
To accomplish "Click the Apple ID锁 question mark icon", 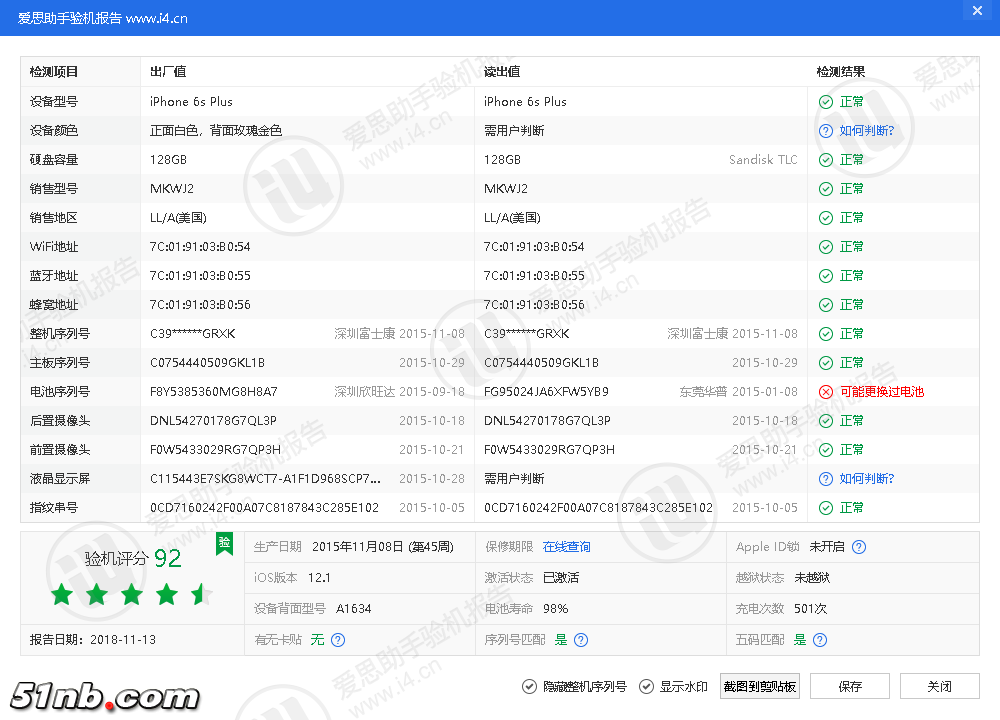I will click(858, 547).
